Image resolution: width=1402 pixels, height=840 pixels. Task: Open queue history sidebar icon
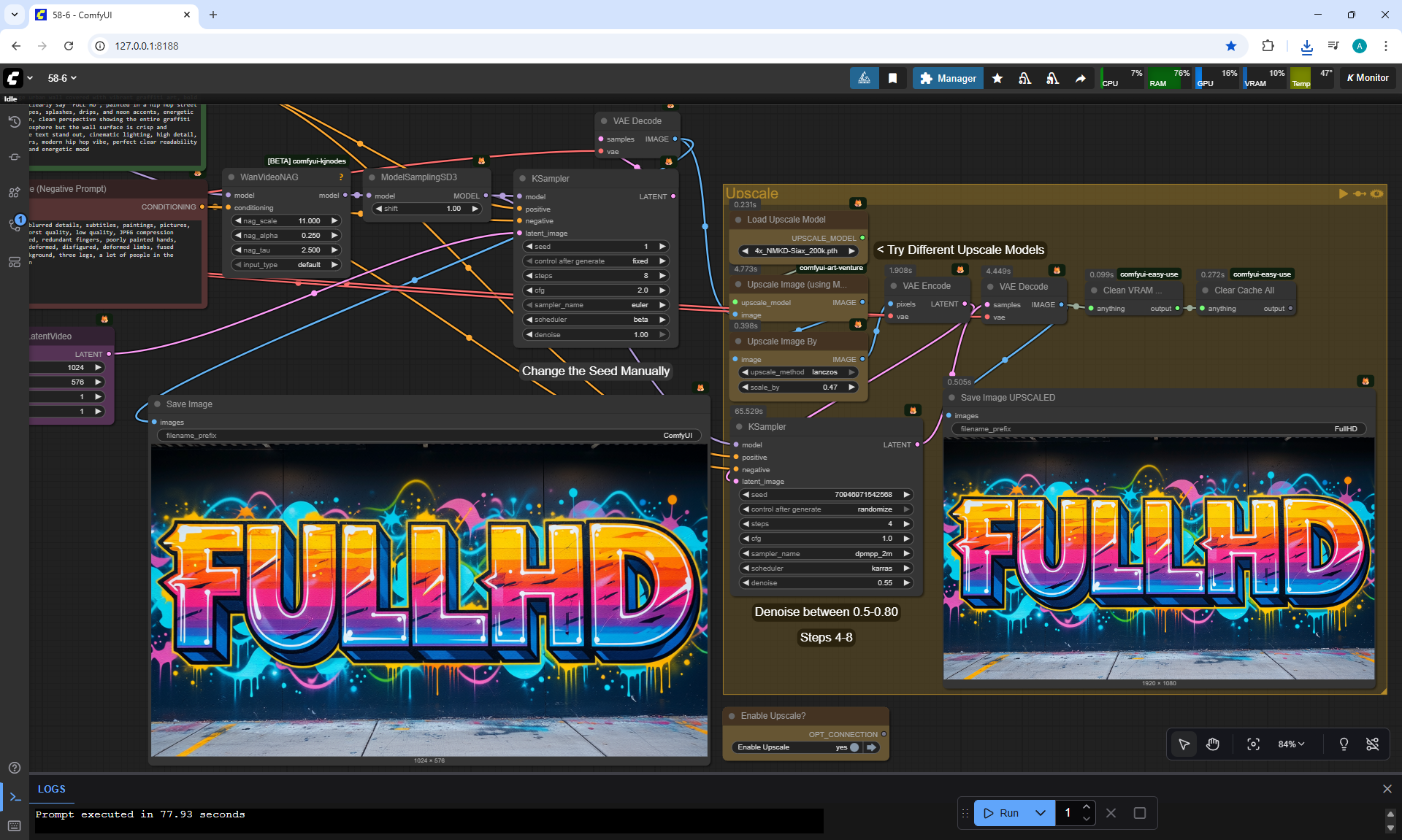tap(14, 122)
